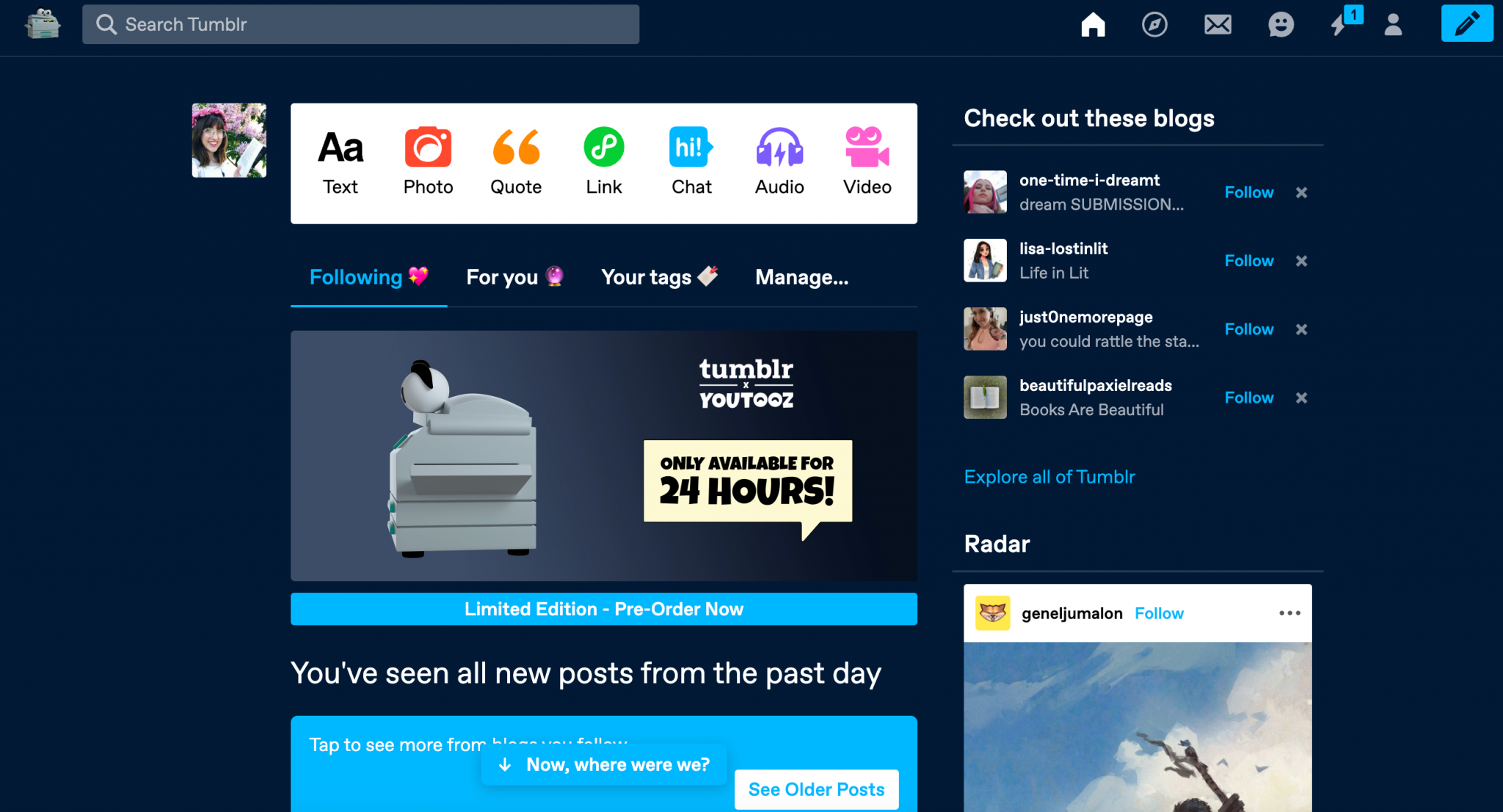Image resolution: width=1503 pixels, height=812 pixels.
Task: Open Messaging via the smiley icon
Action: click(x=1281, y=24)
